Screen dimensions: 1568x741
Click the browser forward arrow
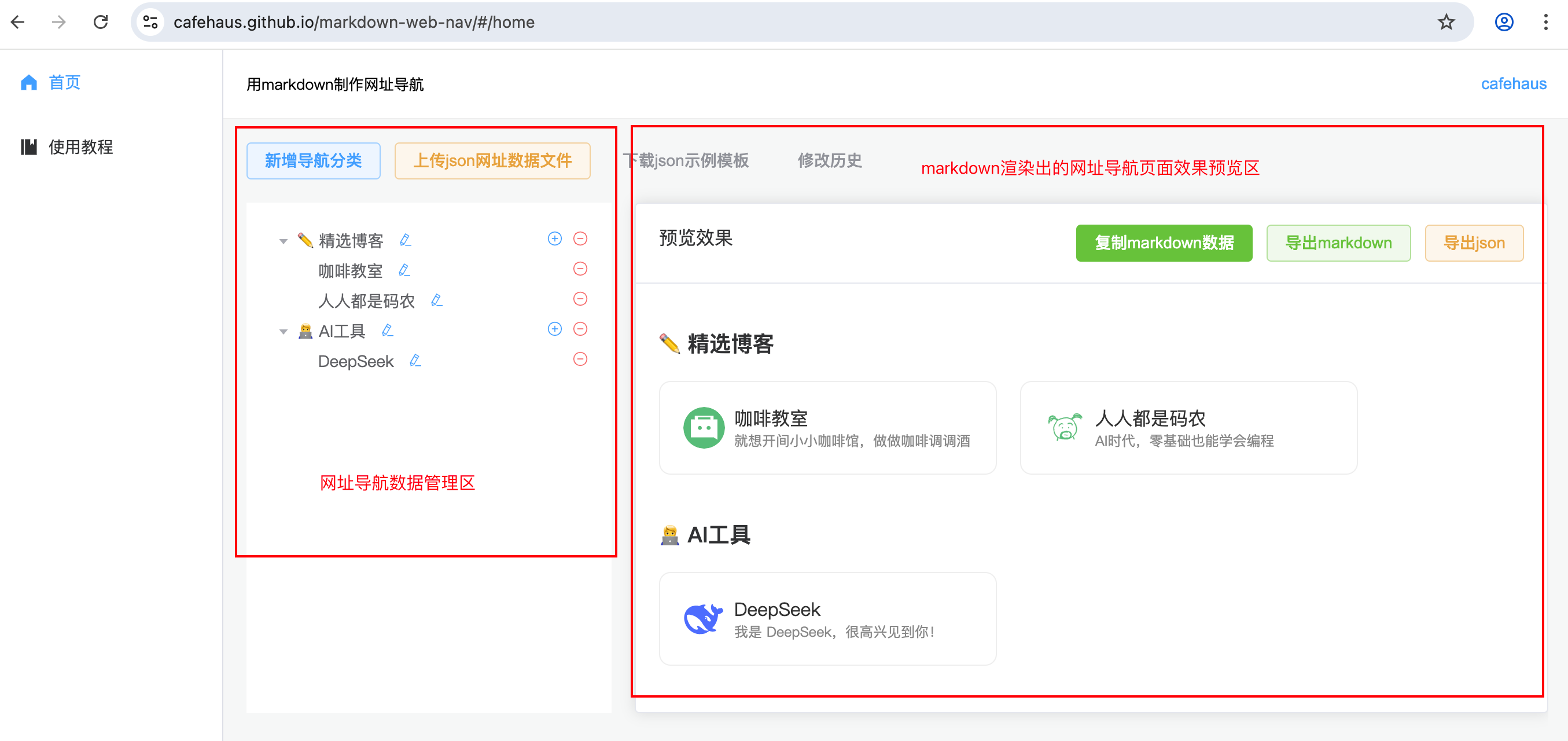(x=59, y=23)
